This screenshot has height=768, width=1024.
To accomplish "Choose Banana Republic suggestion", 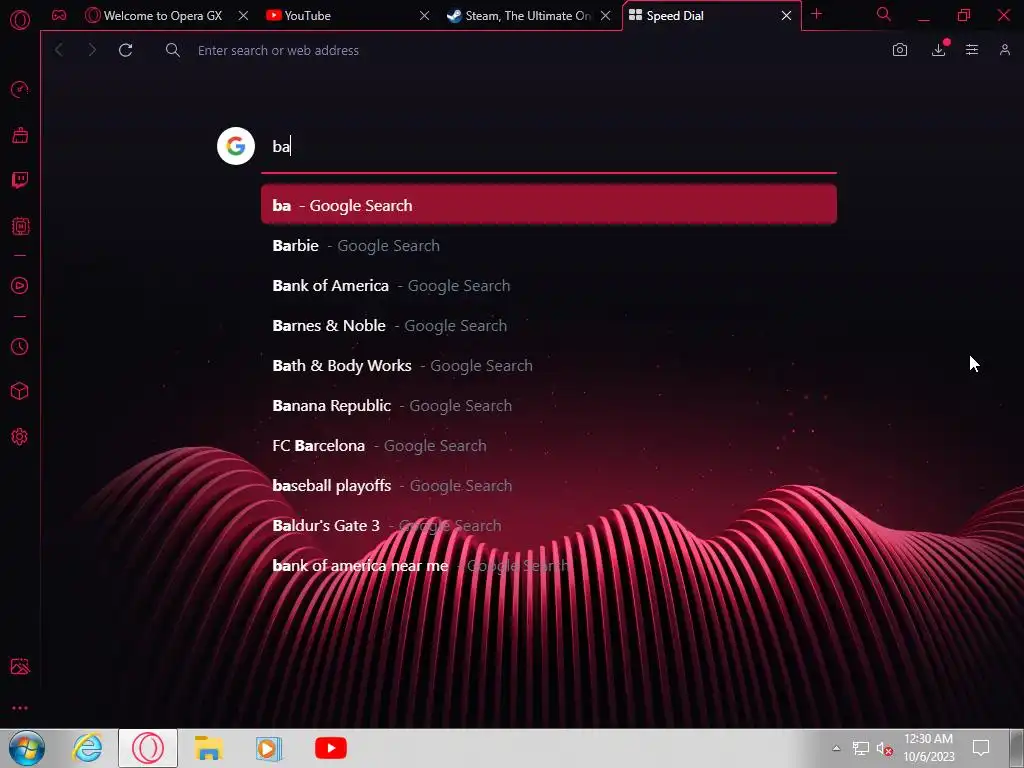I will pyautogui.click(x=549, y=406).
